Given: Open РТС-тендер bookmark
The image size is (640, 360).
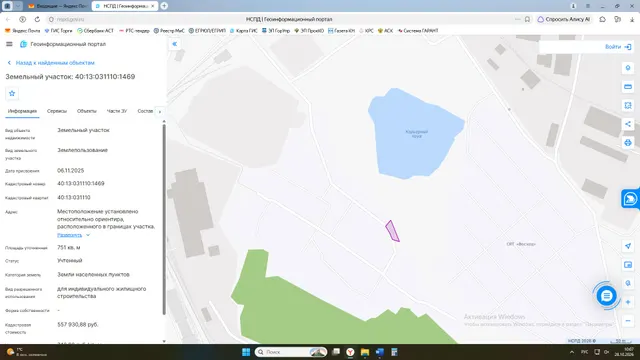Looking at the screenshot, I should pyautogui.click(x=134, y=31).
